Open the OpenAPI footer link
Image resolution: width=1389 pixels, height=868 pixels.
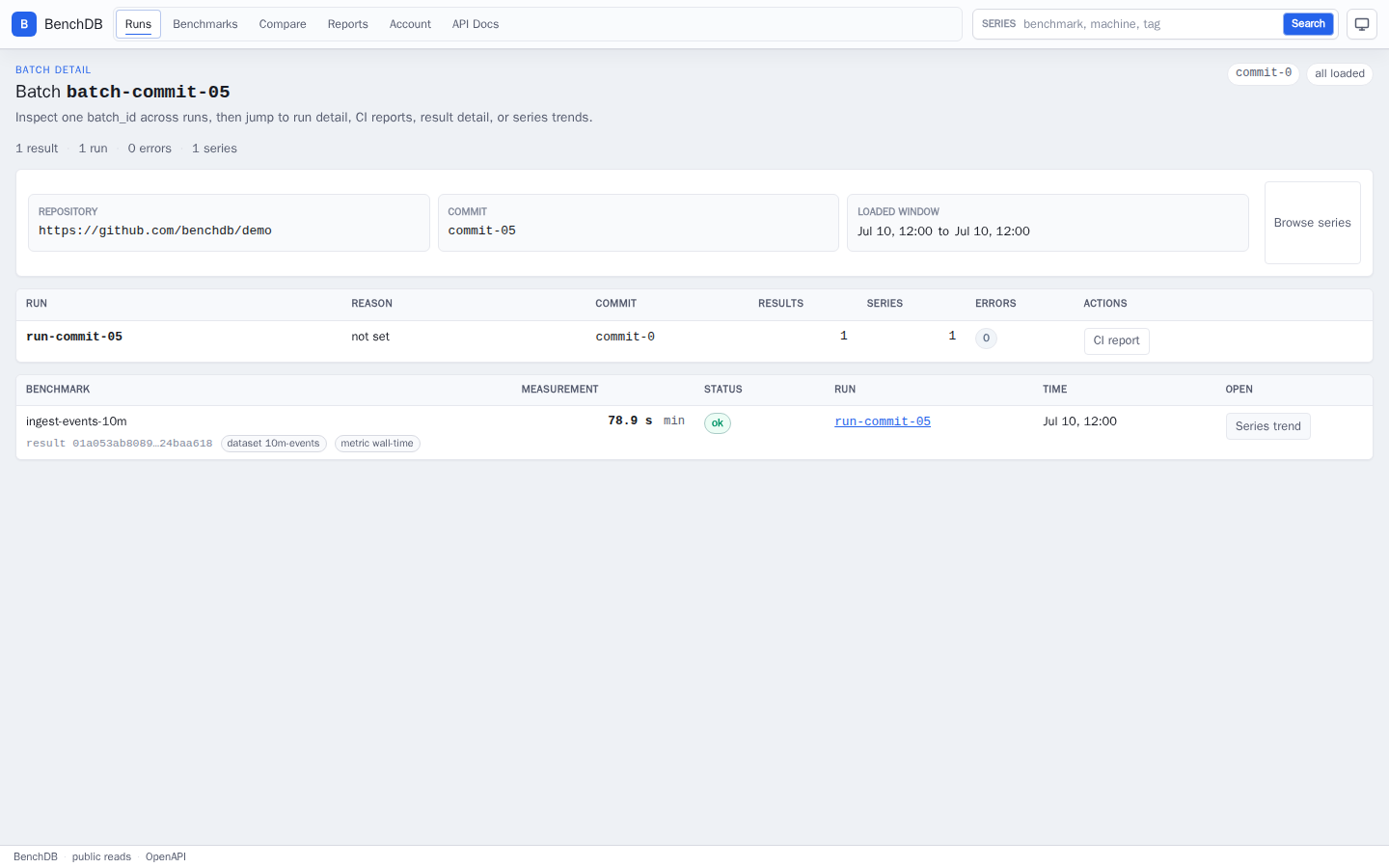166,856
